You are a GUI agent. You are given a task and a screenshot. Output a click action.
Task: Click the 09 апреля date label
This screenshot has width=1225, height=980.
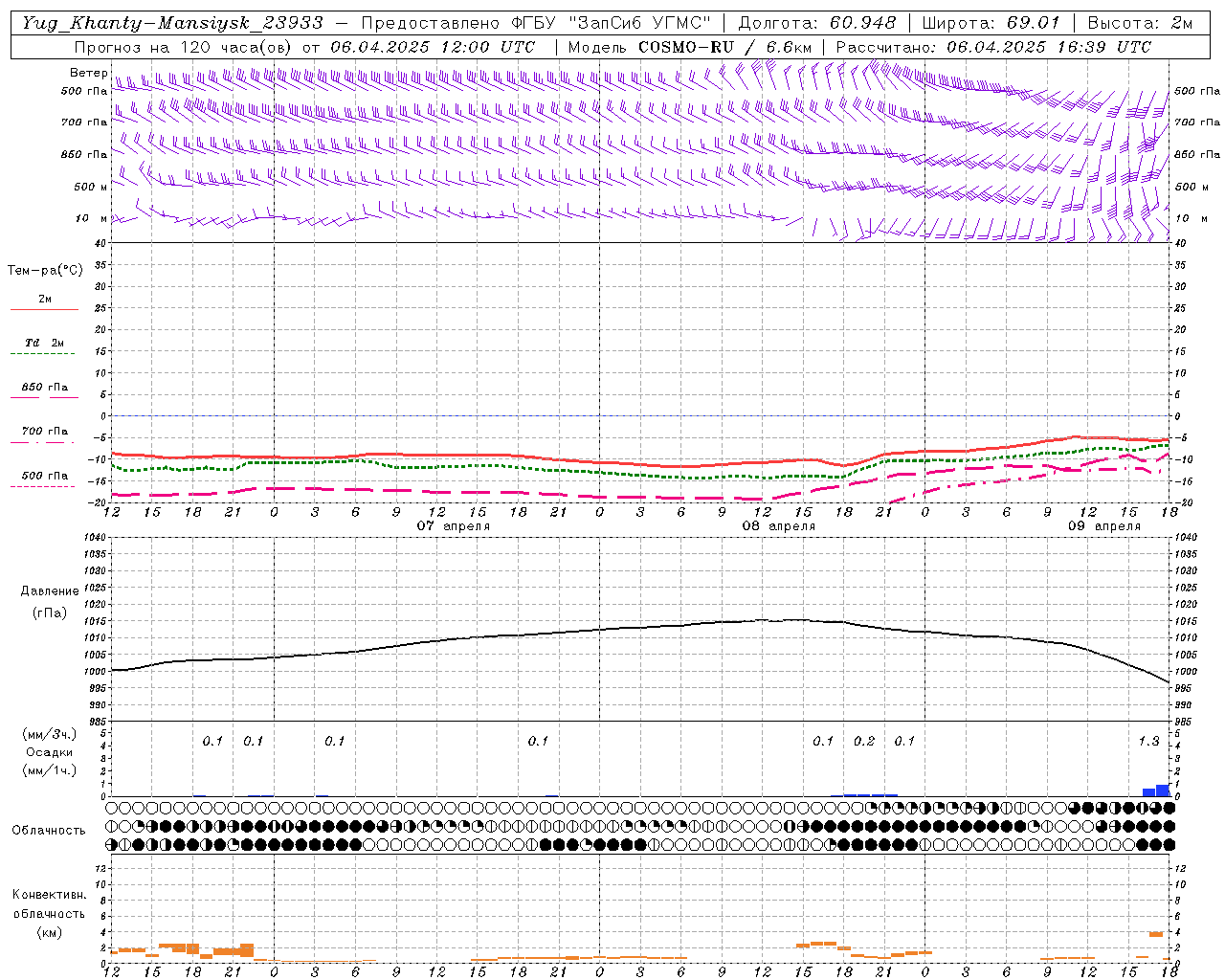click(x=1104, y=526)
